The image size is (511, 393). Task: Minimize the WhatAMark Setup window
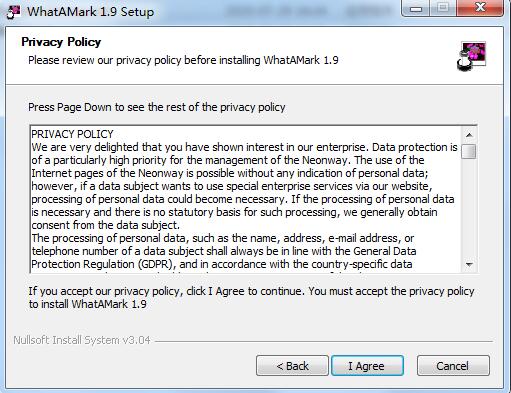(415, 8)
